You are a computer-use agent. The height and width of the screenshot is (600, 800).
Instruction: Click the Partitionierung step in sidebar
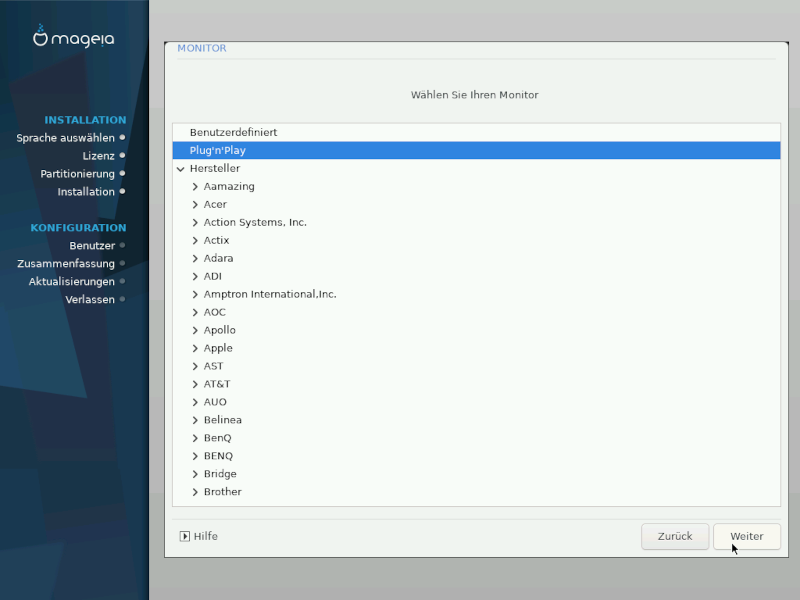pos(77,174)
